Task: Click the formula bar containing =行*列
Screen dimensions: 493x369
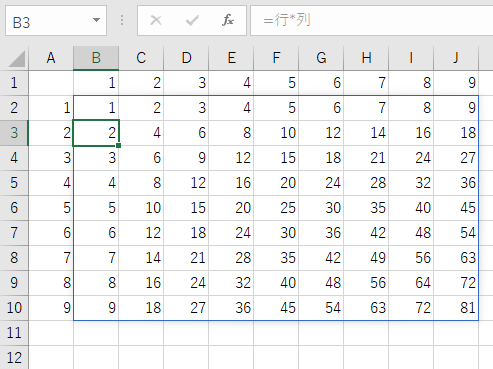Action: coord(372,20)
